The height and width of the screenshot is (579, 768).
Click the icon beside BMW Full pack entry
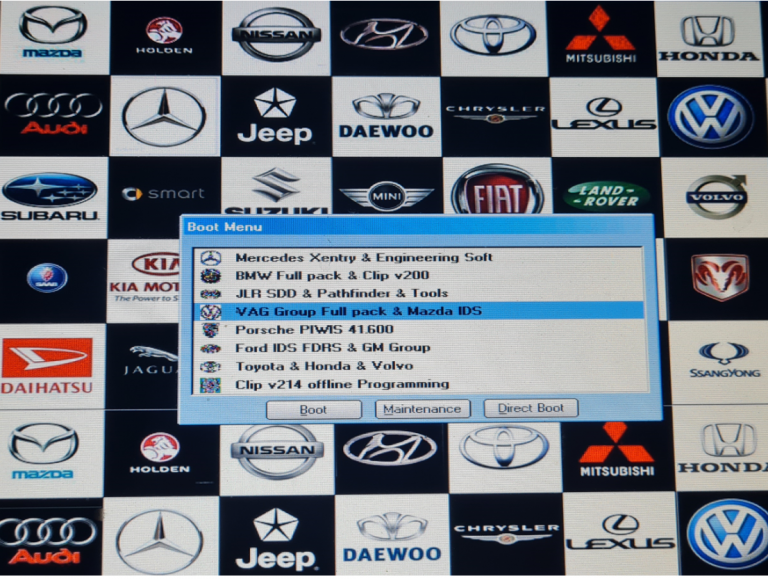[211, 276]
